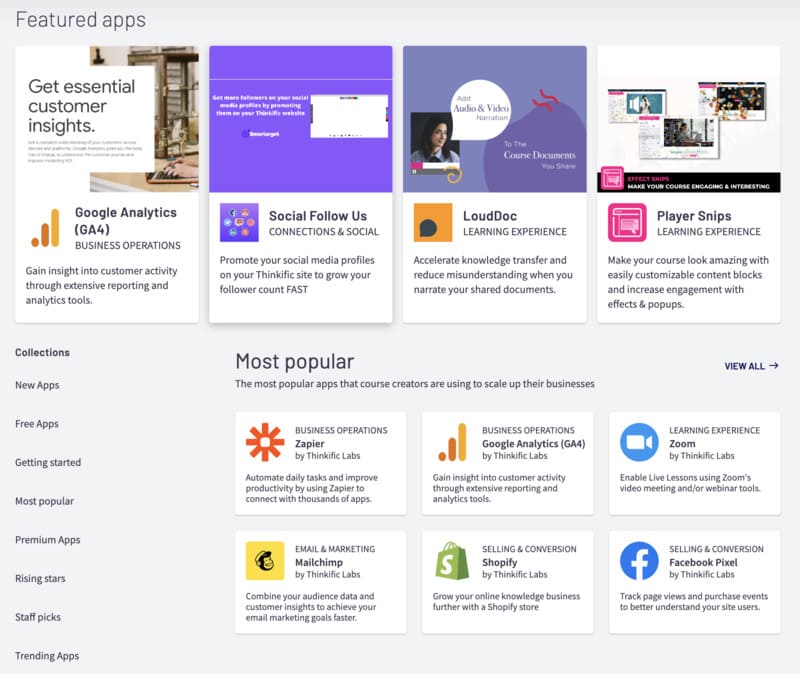This screenshot has height=674, width=800.
Task: Open the Zapier app title
Action: coord(310,443)
